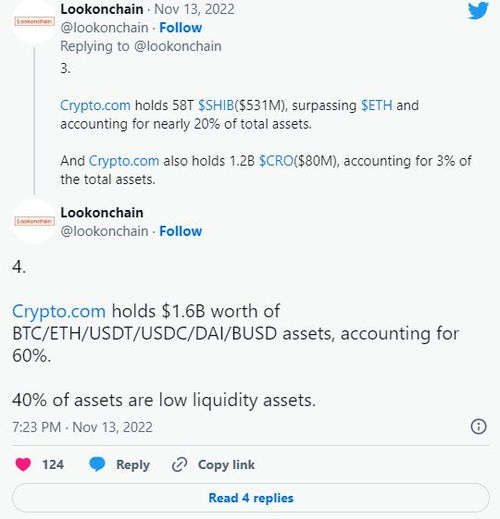The width and height of the screenshot is (500, 519).
Task: Open the $SHIB cashtag link
Action: click(216, 105)
